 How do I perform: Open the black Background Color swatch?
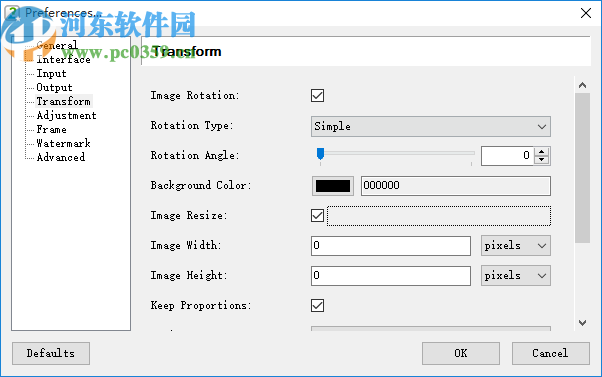pos(333,186)
